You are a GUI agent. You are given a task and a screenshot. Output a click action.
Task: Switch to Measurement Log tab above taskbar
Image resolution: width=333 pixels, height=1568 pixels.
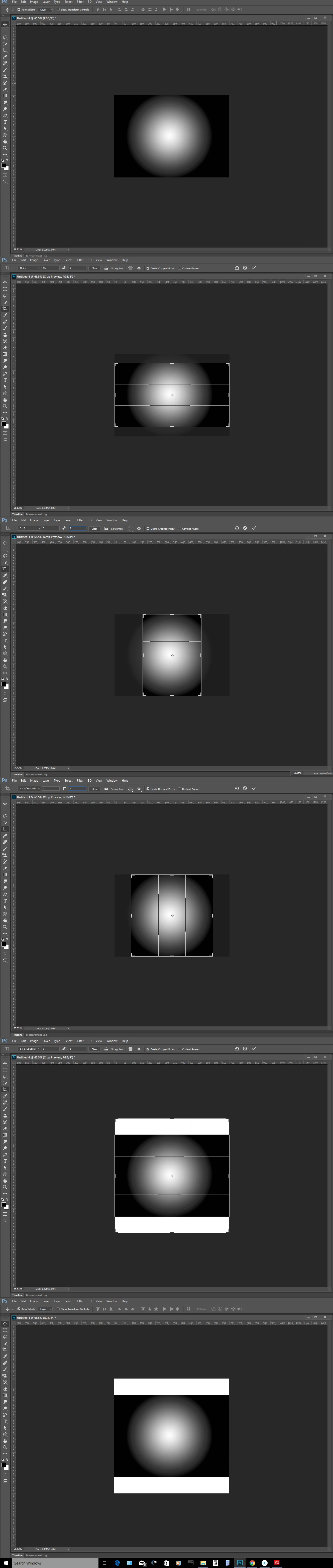click(x=36, y=1555)
